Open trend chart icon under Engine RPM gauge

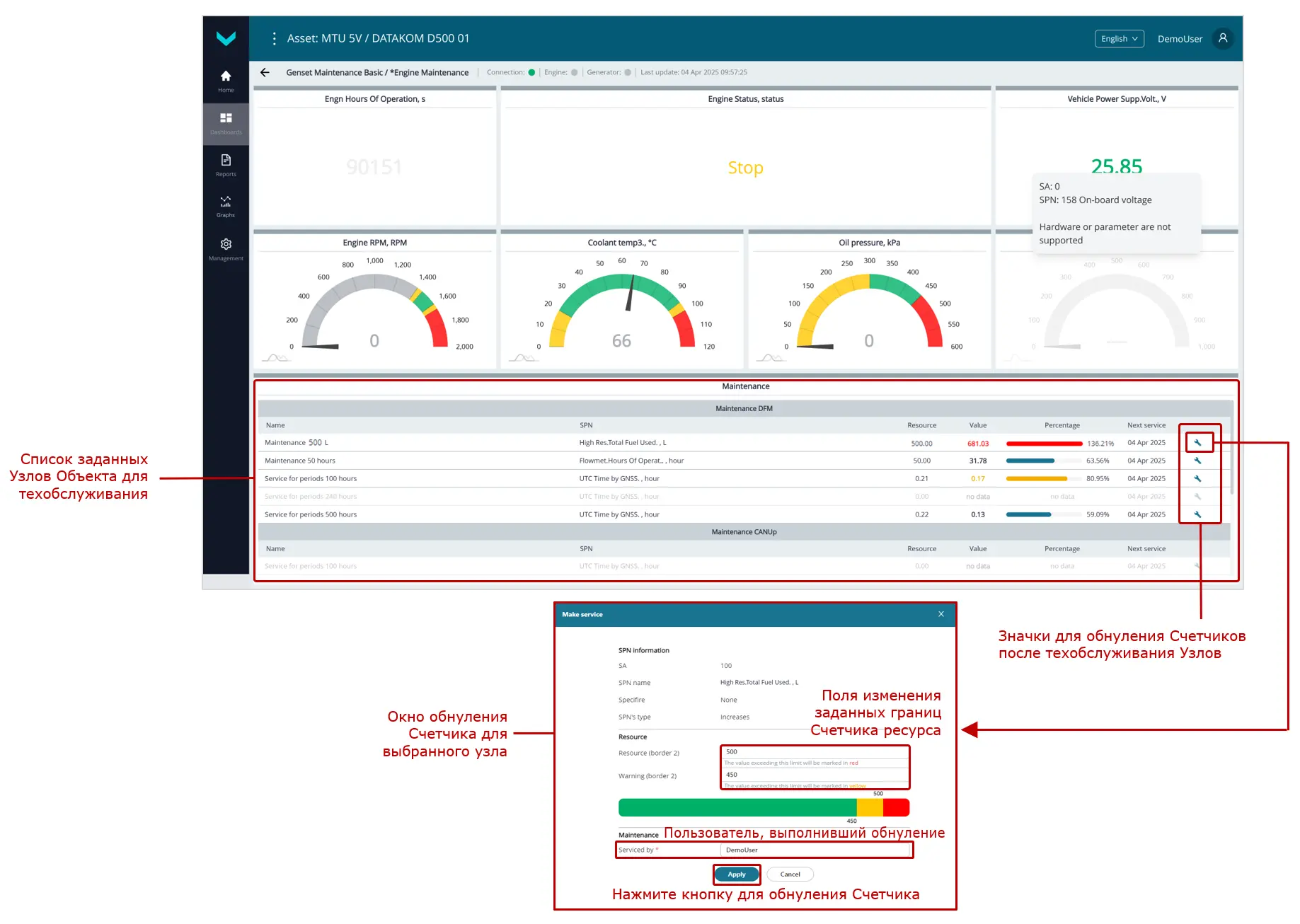coord(276,358)
